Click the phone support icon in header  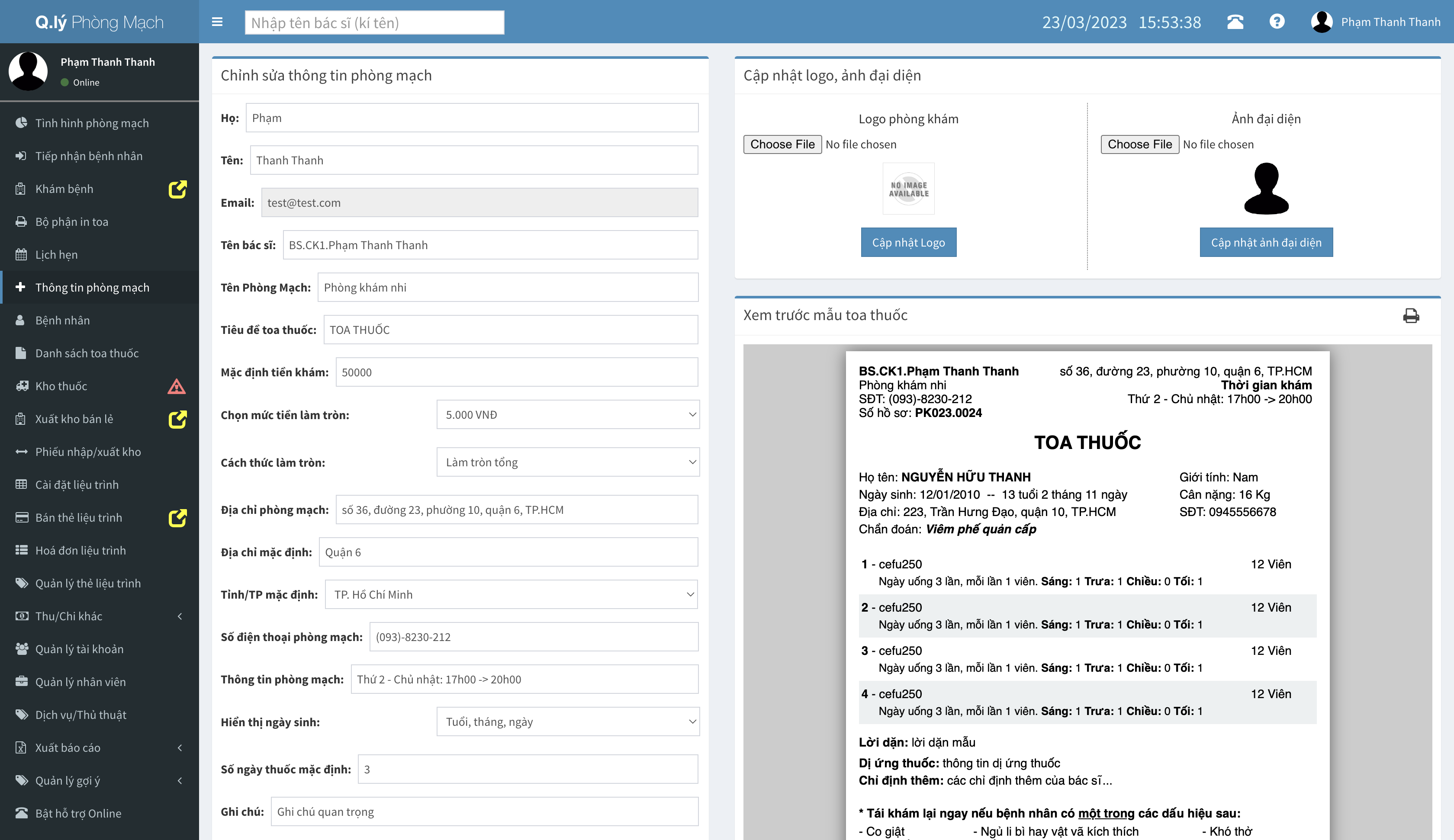click(x=1235, y=22)
